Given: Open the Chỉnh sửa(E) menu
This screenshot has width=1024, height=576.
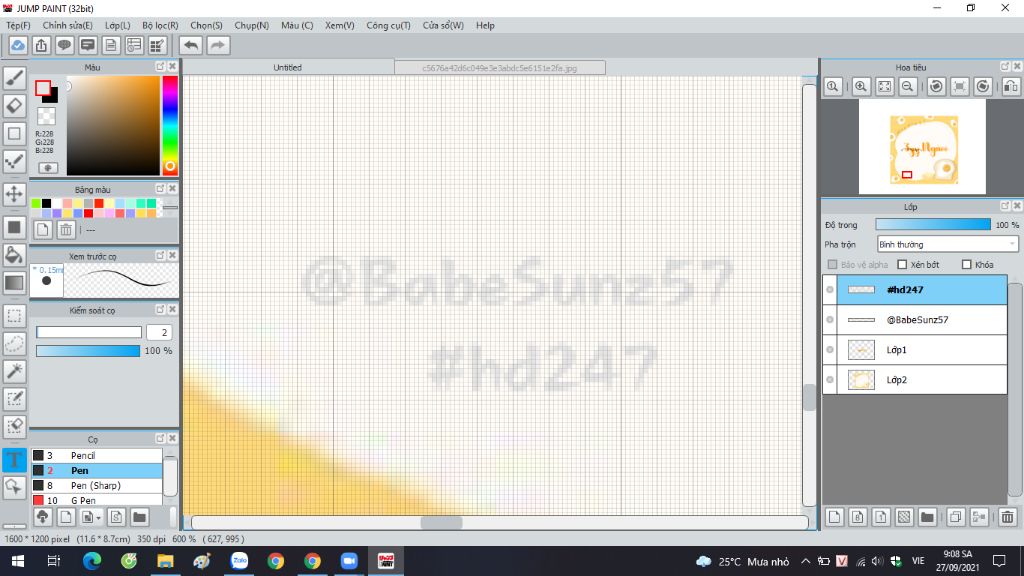Looking at the screenshot, I should (x=67, y=25).
